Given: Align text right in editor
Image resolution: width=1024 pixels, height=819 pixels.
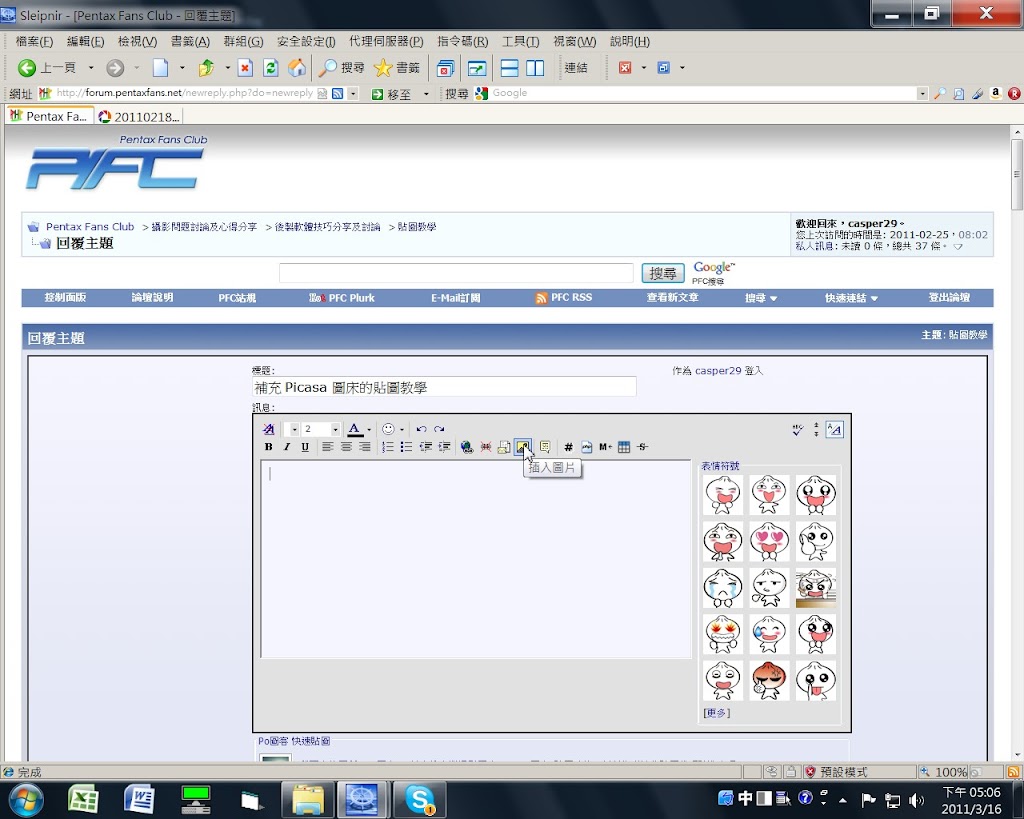Looking at the screenshot, I should tap(364, 447).
